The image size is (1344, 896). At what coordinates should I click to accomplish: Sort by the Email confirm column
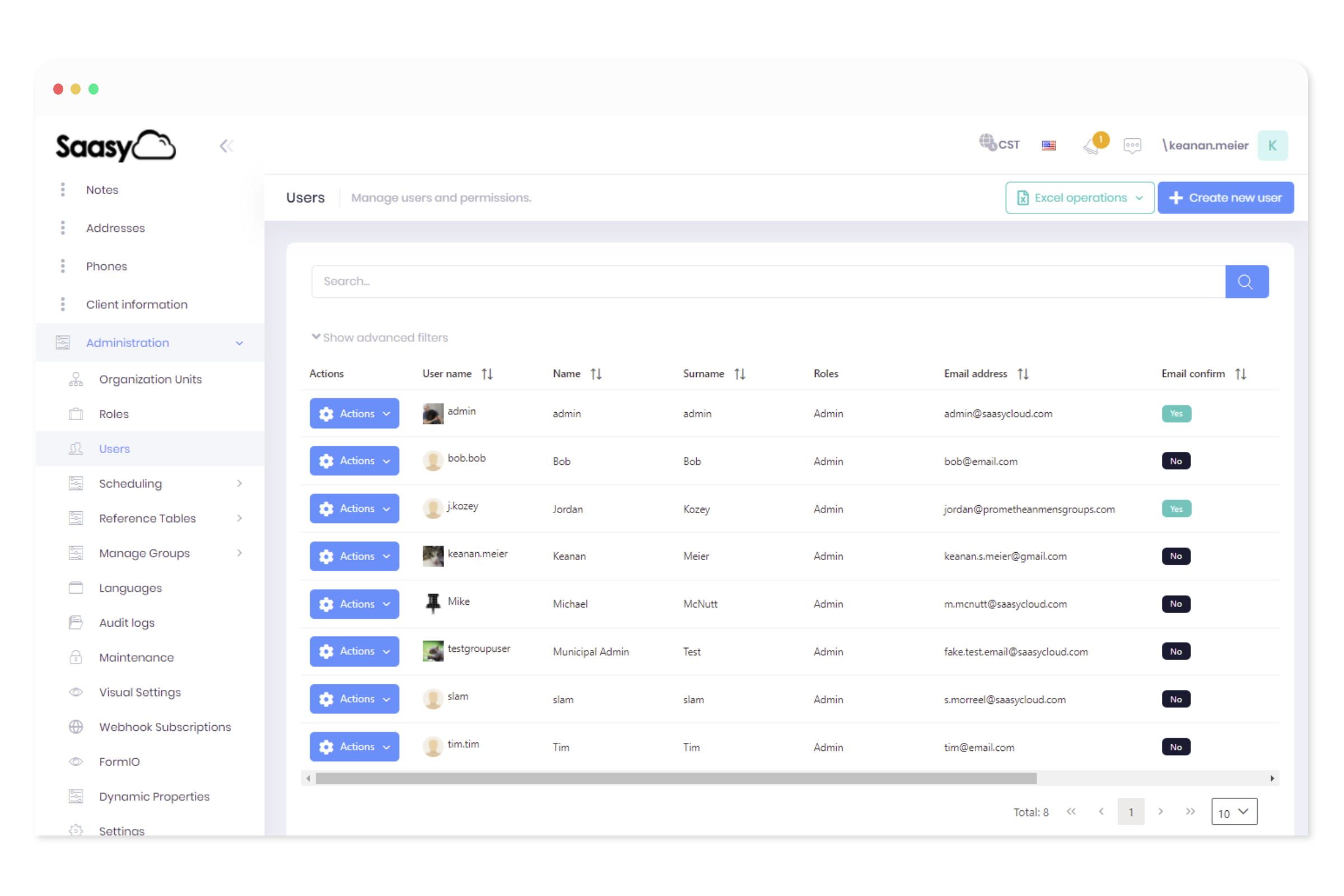1240,374
